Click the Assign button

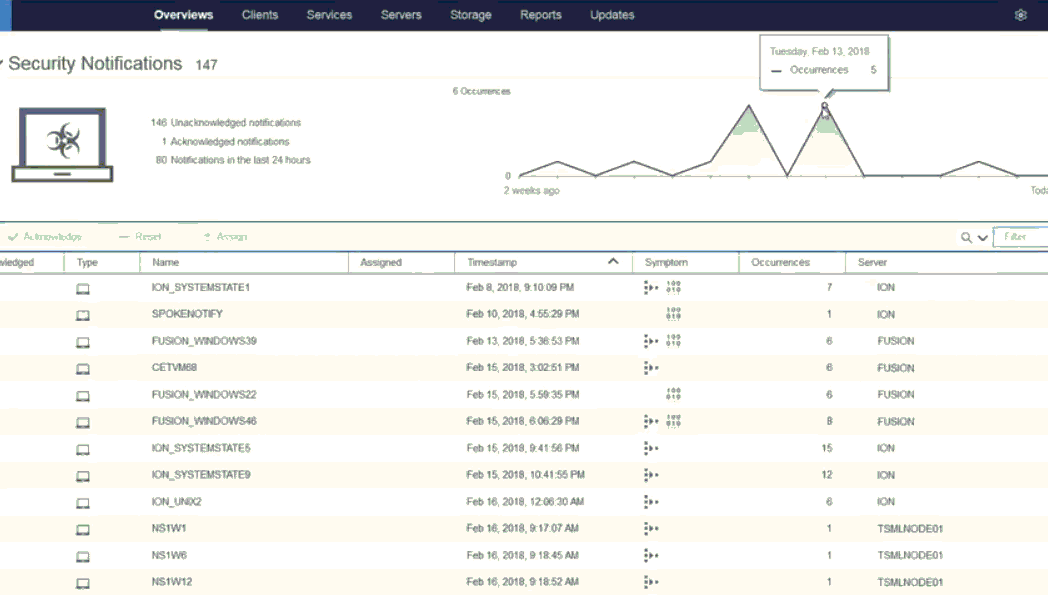225,237
